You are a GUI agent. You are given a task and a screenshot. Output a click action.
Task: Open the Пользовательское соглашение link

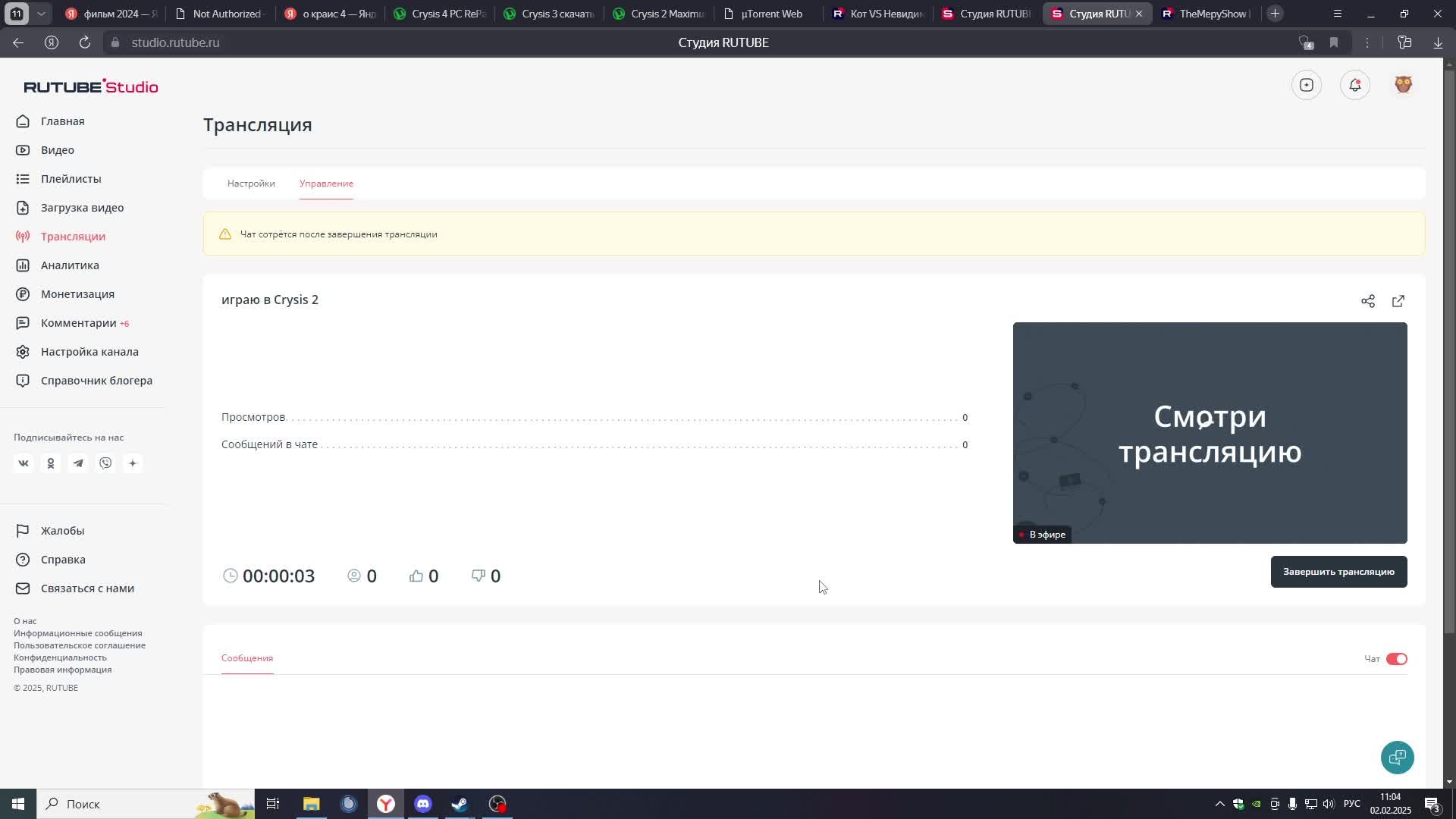pos(80,645)
